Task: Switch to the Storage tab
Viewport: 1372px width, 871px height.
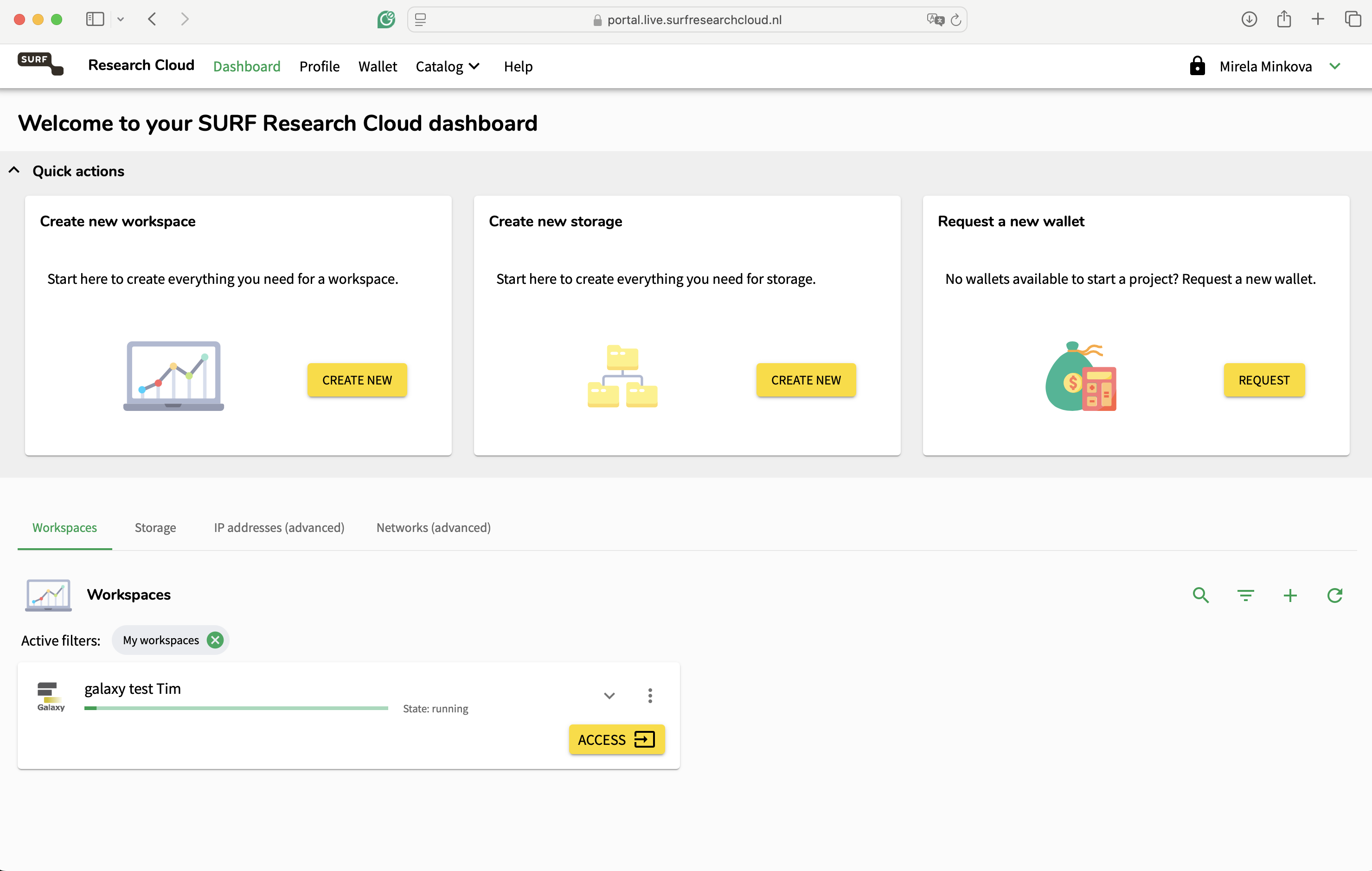Action: coord(155,527)
